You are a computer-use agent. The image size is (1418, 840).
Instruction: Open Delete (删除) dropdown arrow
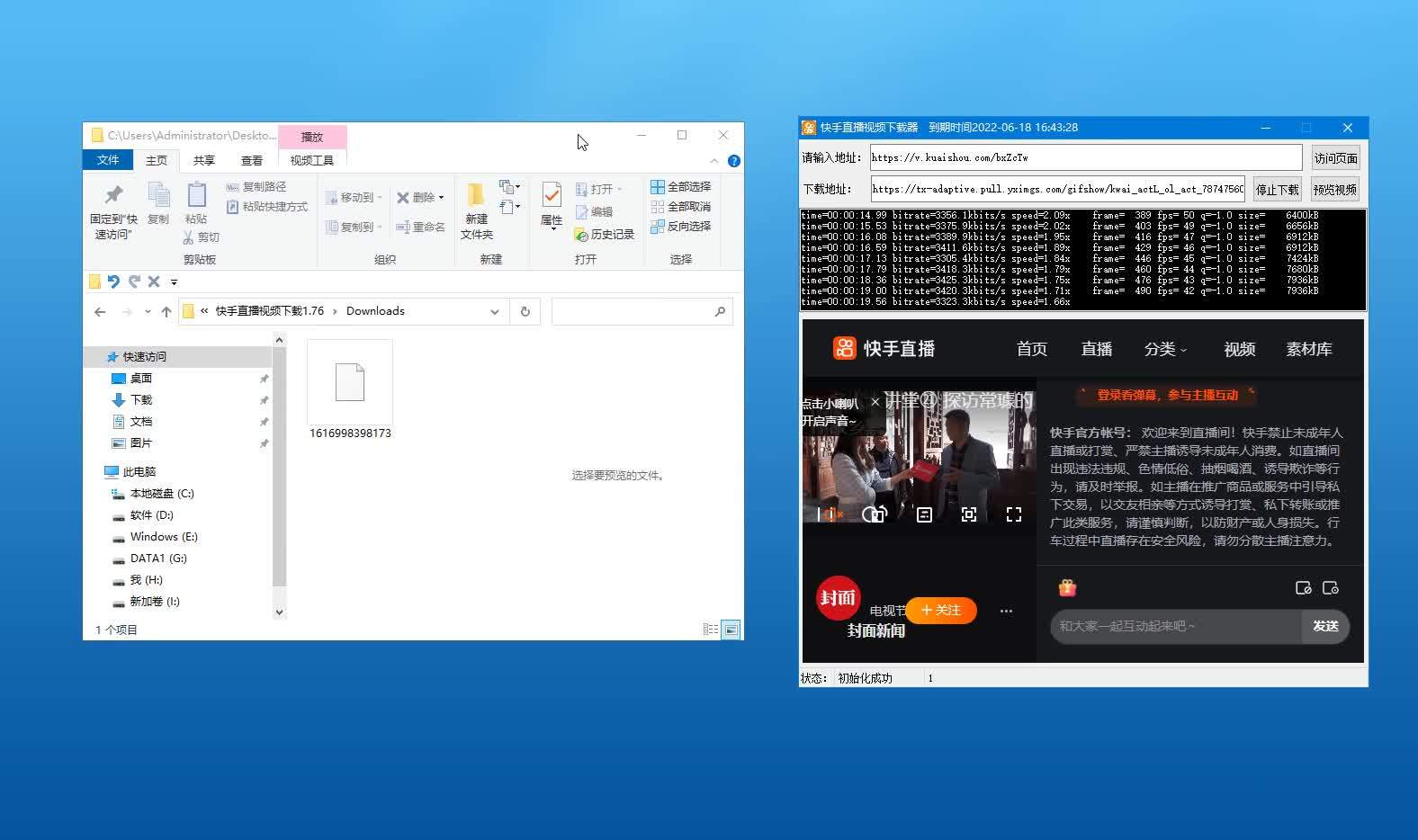click(441, 198)
